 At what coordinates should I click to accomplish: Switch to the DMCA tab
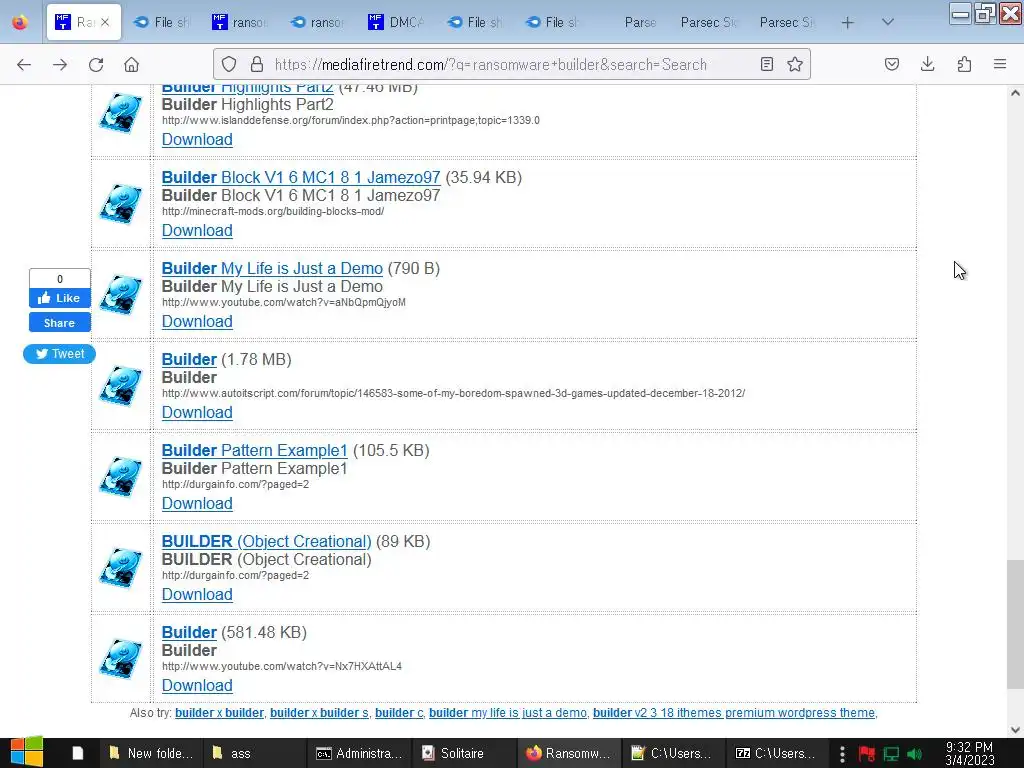point(396,22)
